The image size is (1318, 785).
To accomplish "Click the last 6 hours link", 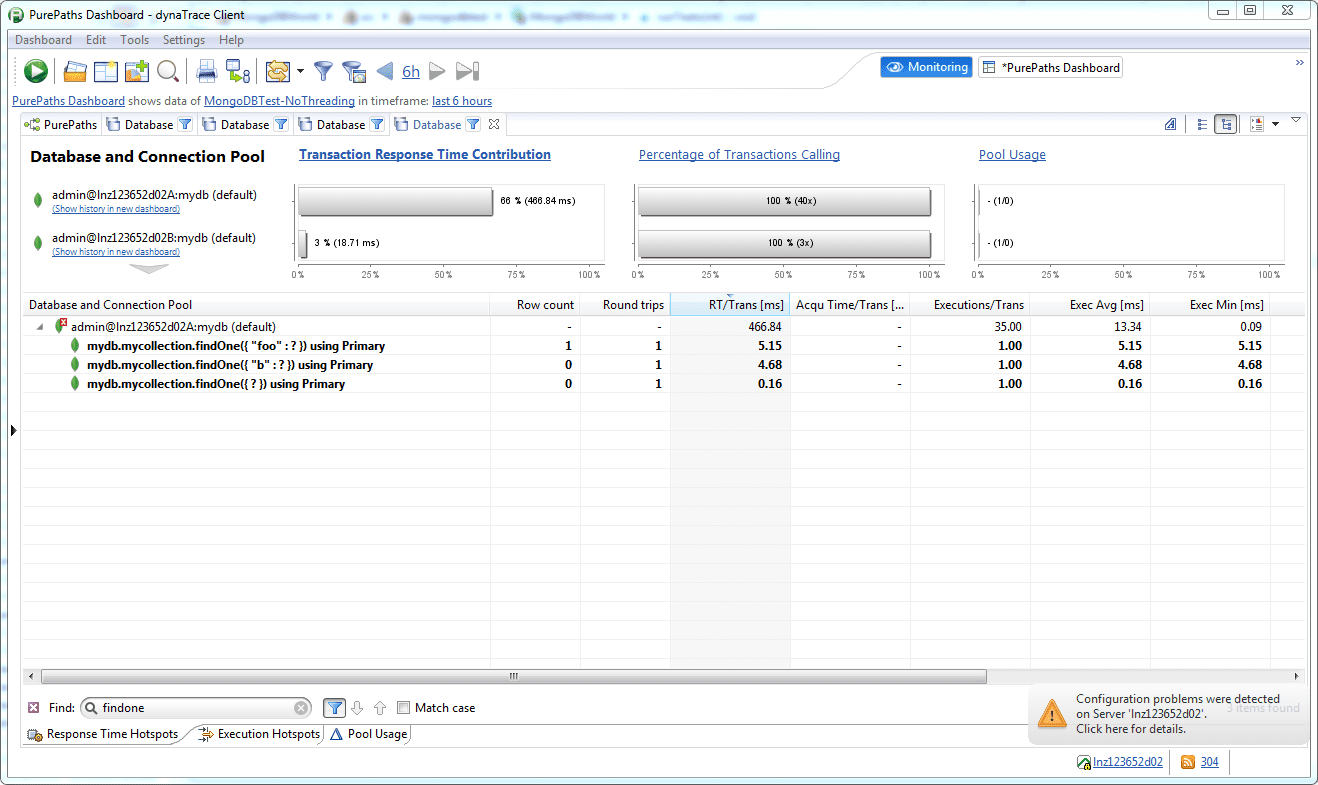I will pos(462,101).
